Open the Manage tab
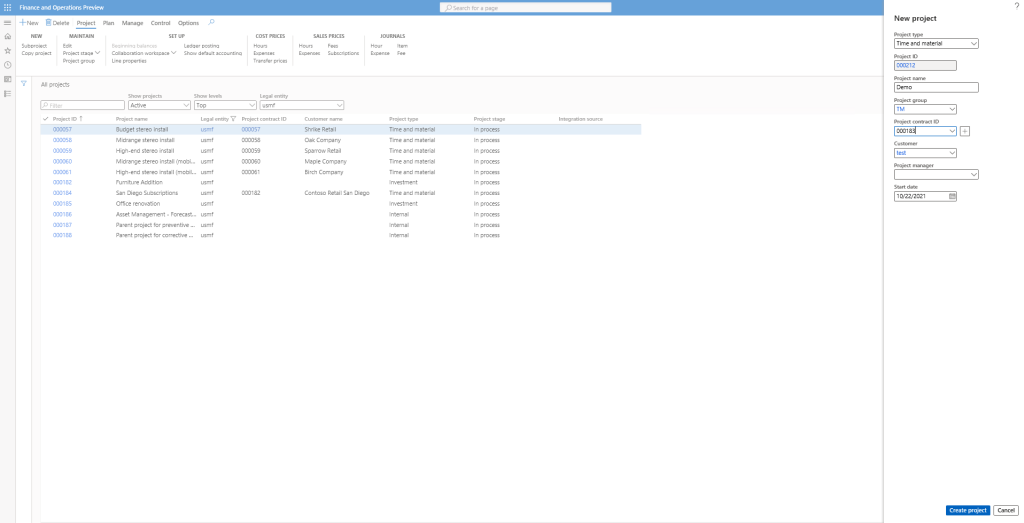This screenshot has height=523, width=1024. click(x=132, y=23)
